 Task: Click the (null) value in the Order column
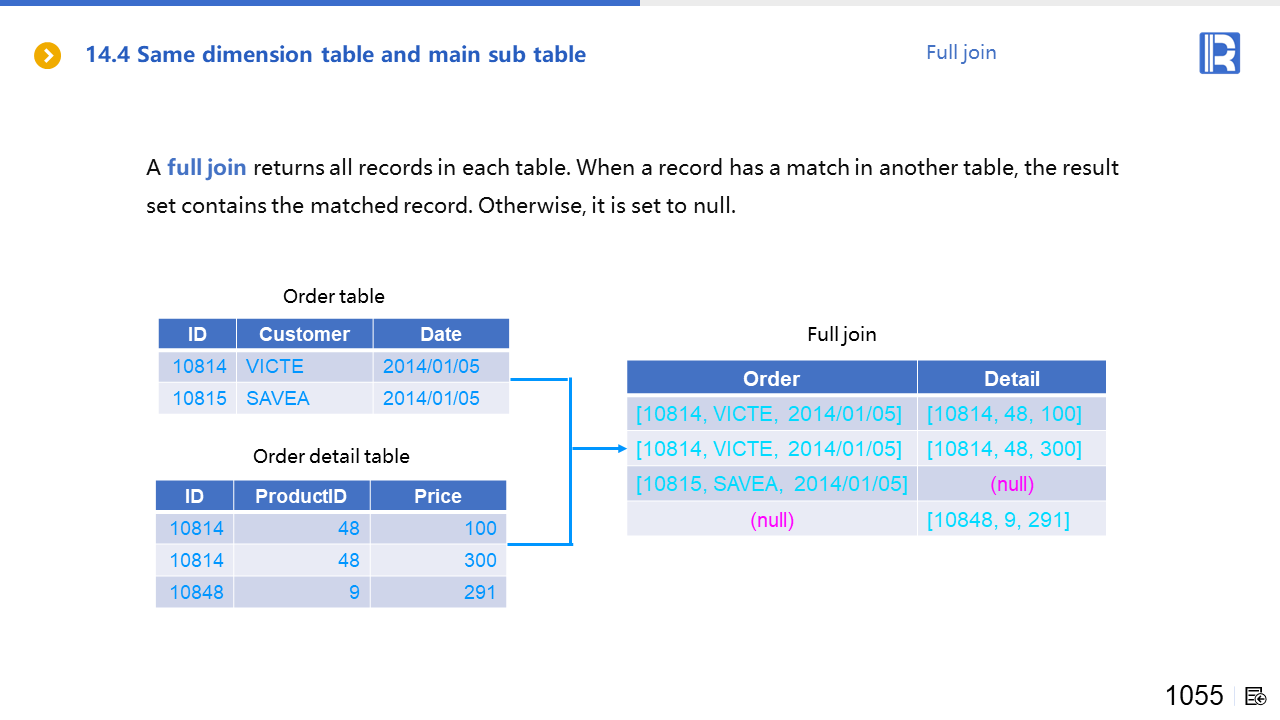point(771,519)
